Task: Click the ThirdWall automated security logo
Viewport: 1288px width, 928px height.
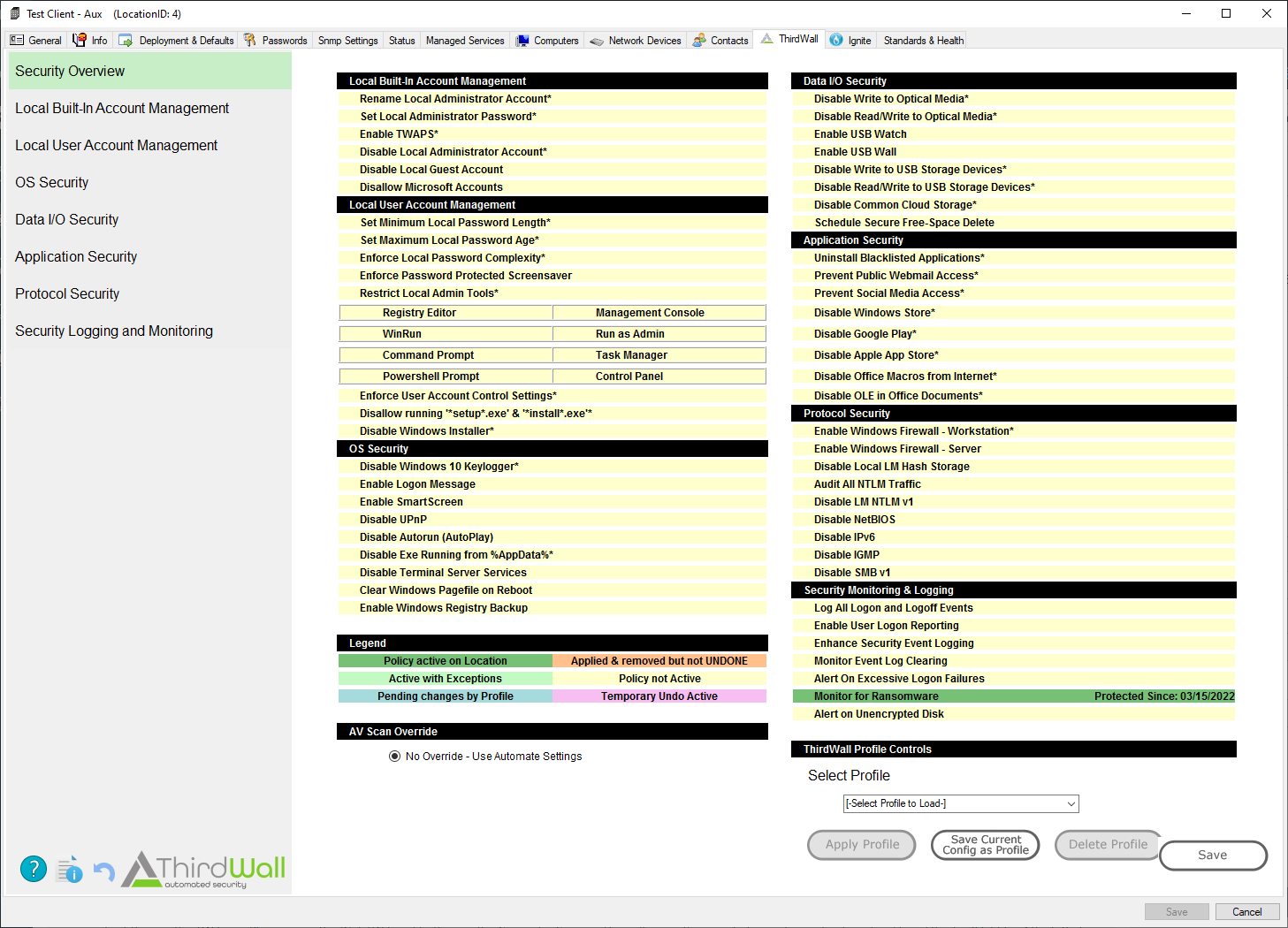Action: [x=204, y=870]
